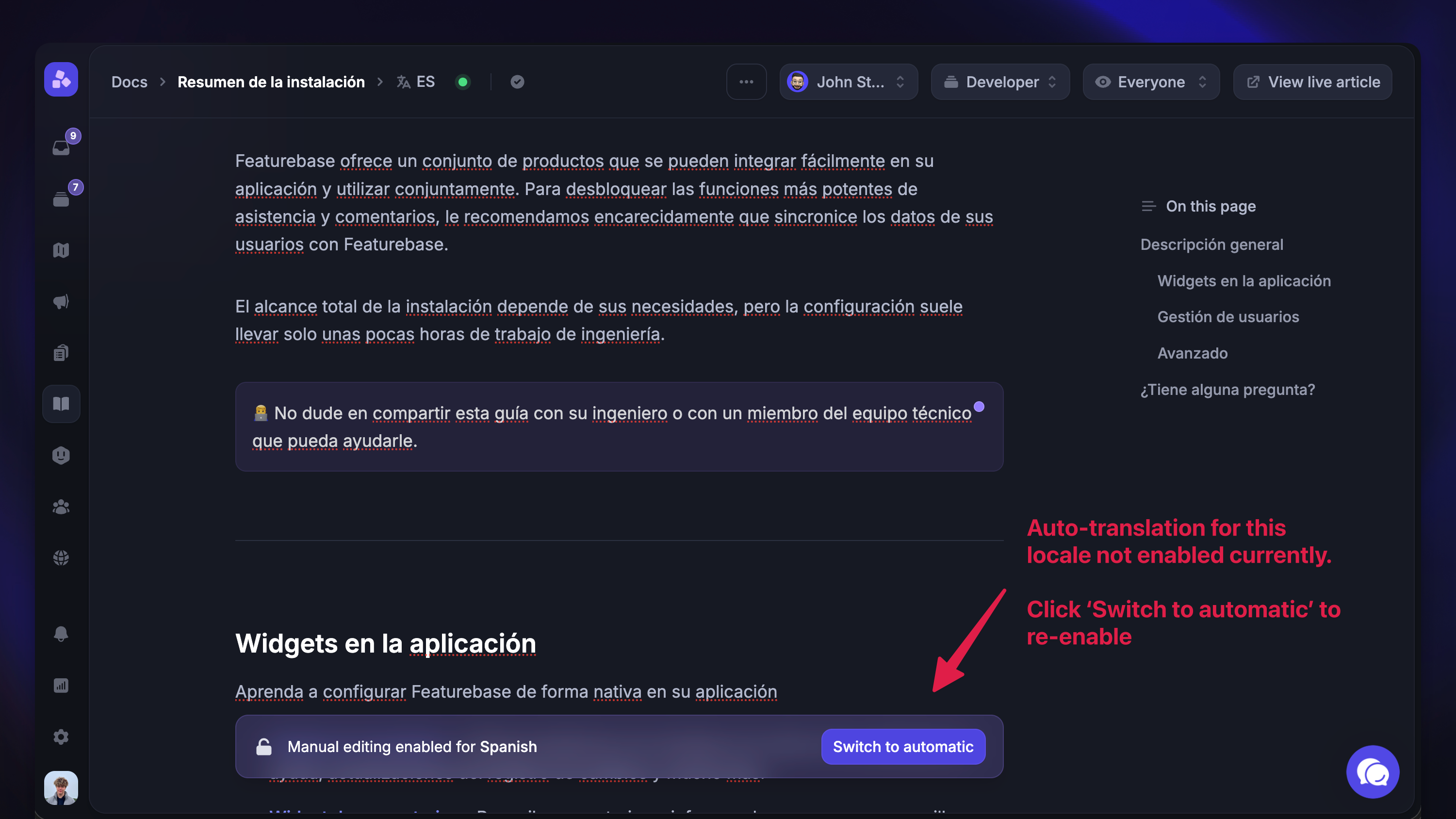Open analytics chart icon in sidebar
Viewport: 1456px width, 819px height.
point(61,685)
